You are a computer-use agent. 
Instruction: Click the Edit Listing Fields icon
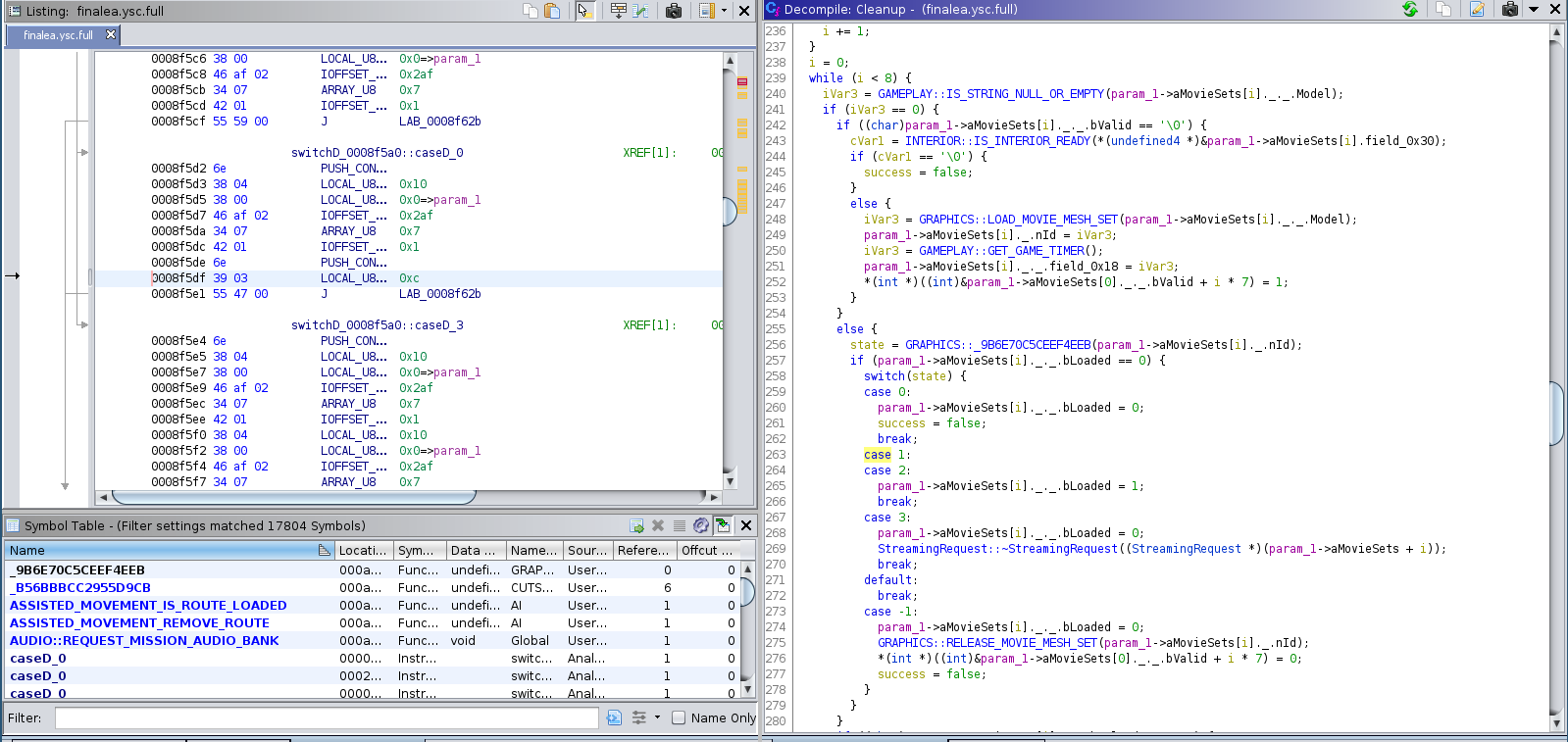point(619,11)
